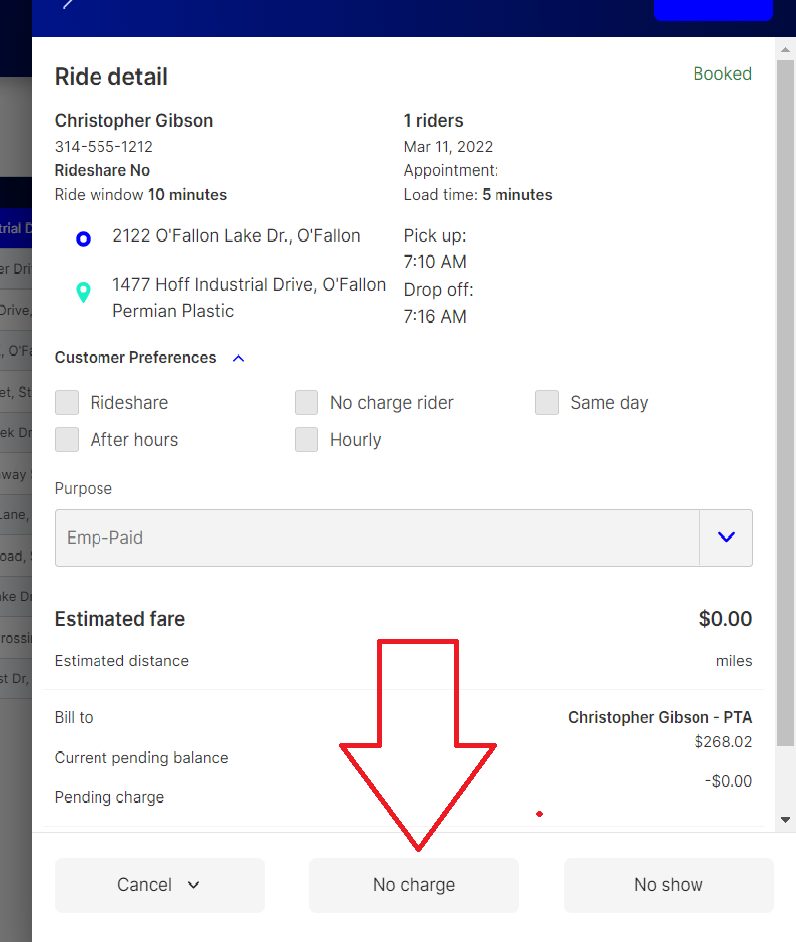
Task: Collapse the Customer Preferences section
Action: click(238, 358)
